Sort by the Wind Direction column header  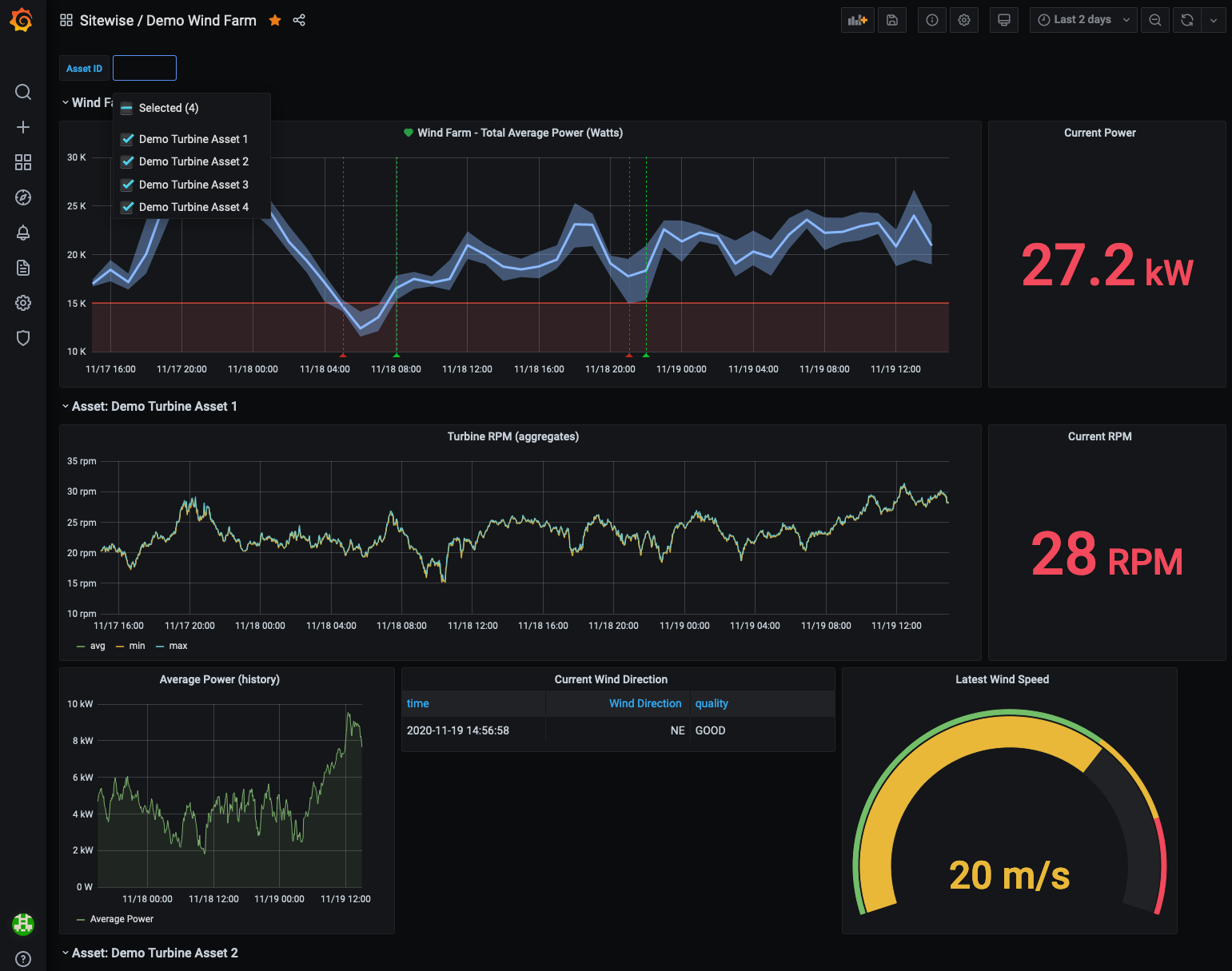(x=645, y=703)
